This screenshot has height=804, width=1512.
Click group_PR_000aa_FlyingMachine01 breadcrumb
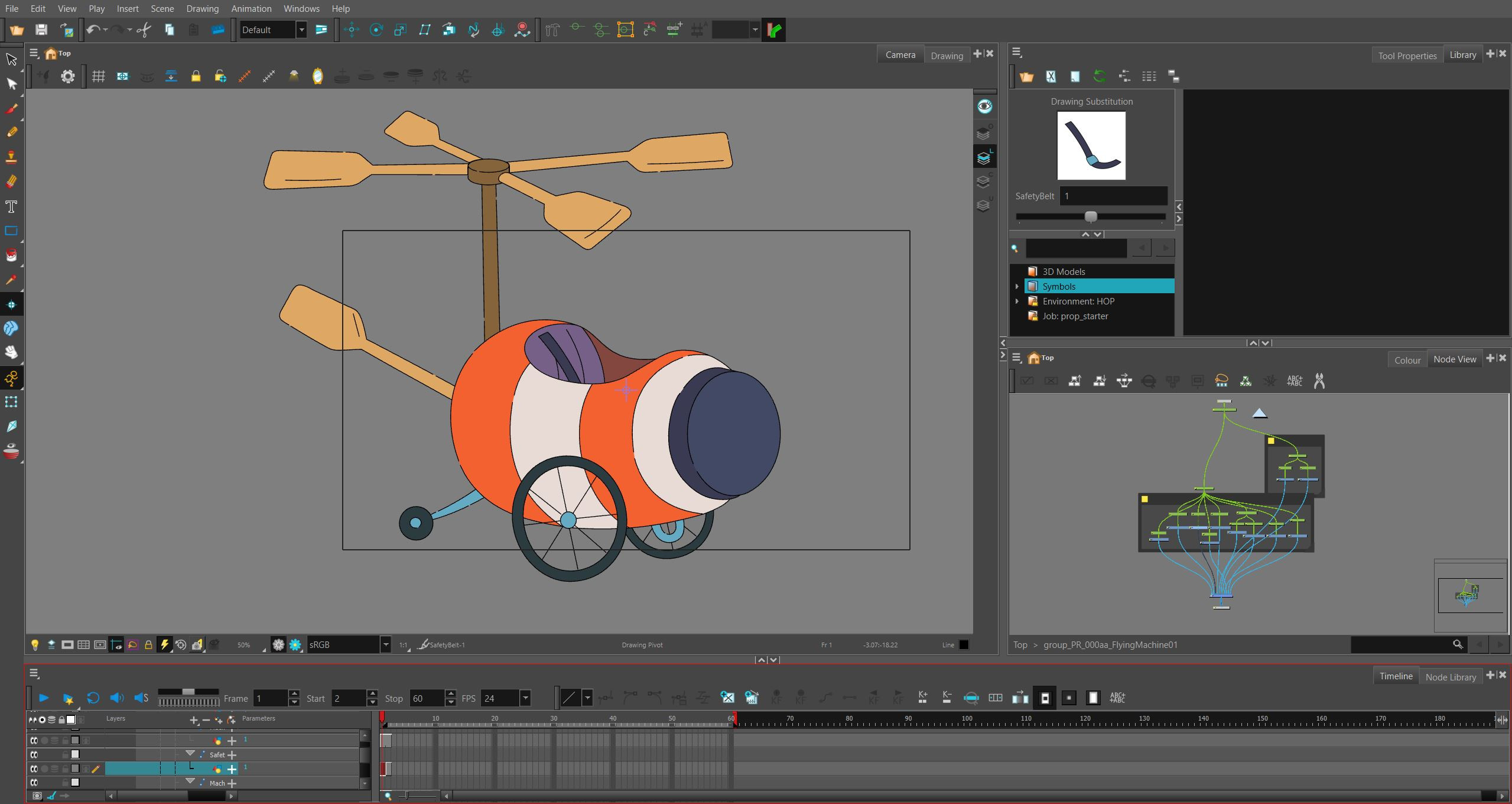1110,645
